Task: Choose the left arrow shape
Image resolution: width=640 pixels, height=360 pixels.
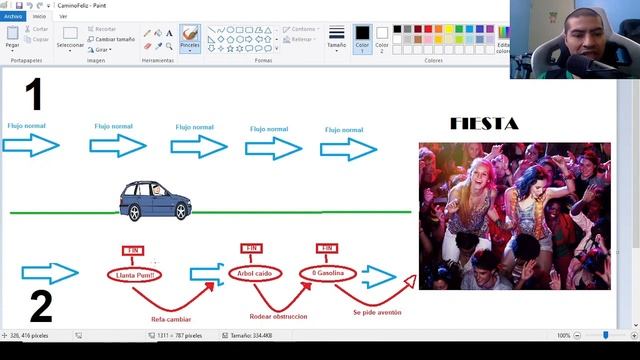Action: [258, 39]
